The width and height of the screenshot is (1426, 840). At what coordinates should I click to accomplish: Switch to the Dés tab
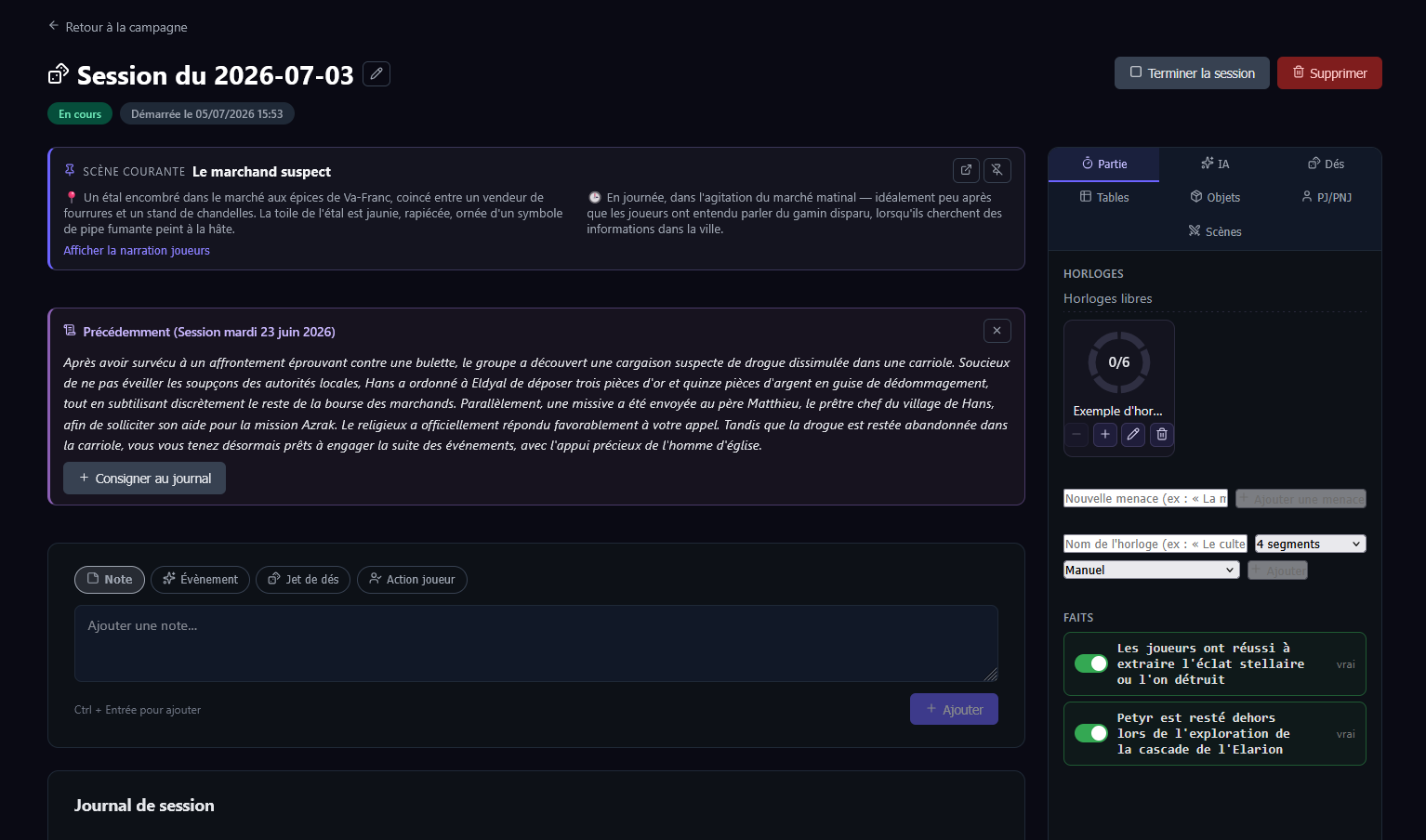1327,164
